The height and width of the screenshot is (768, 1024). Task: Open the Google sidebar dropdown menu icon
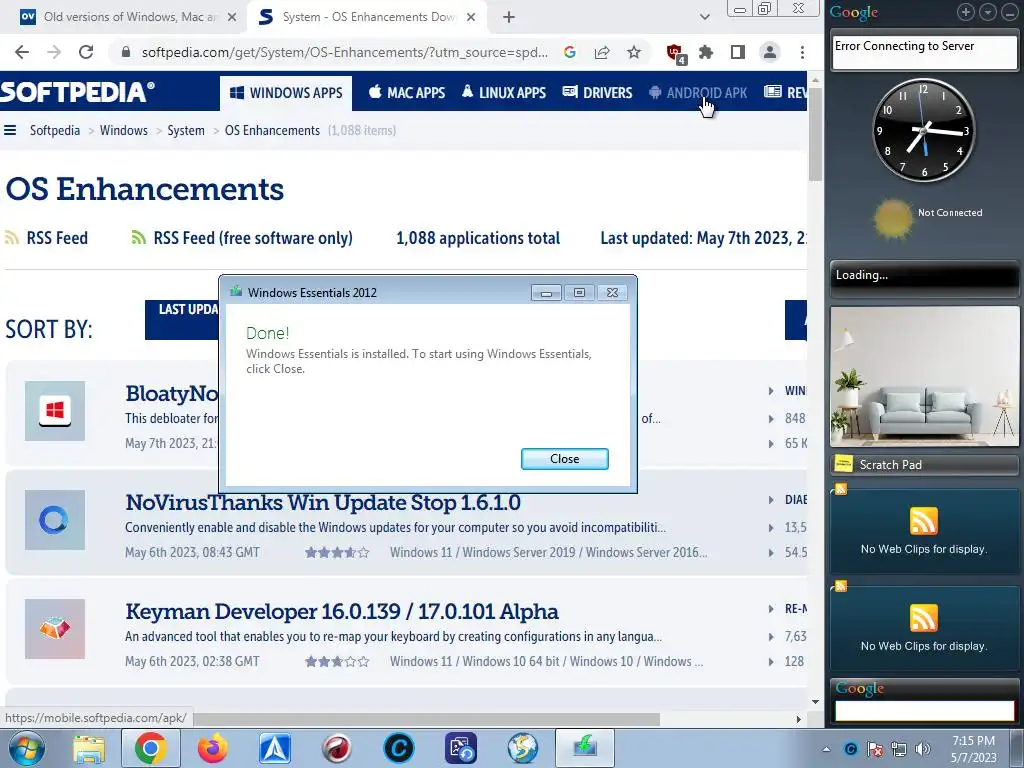point(987,12)
